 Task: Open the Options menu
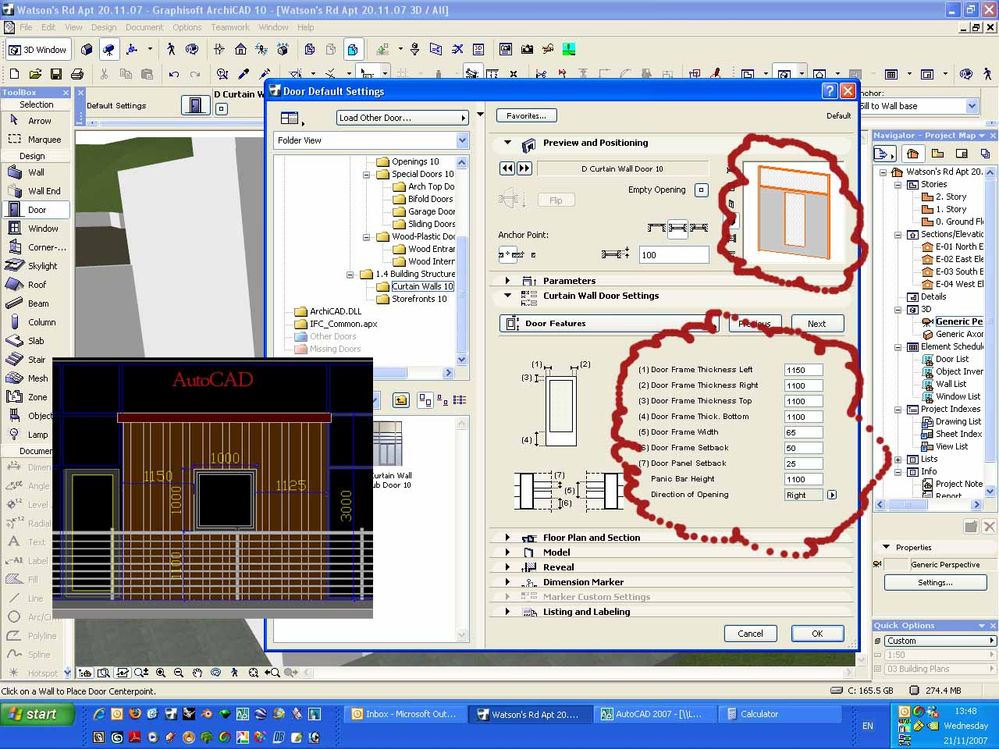click(x=187, y=27)
